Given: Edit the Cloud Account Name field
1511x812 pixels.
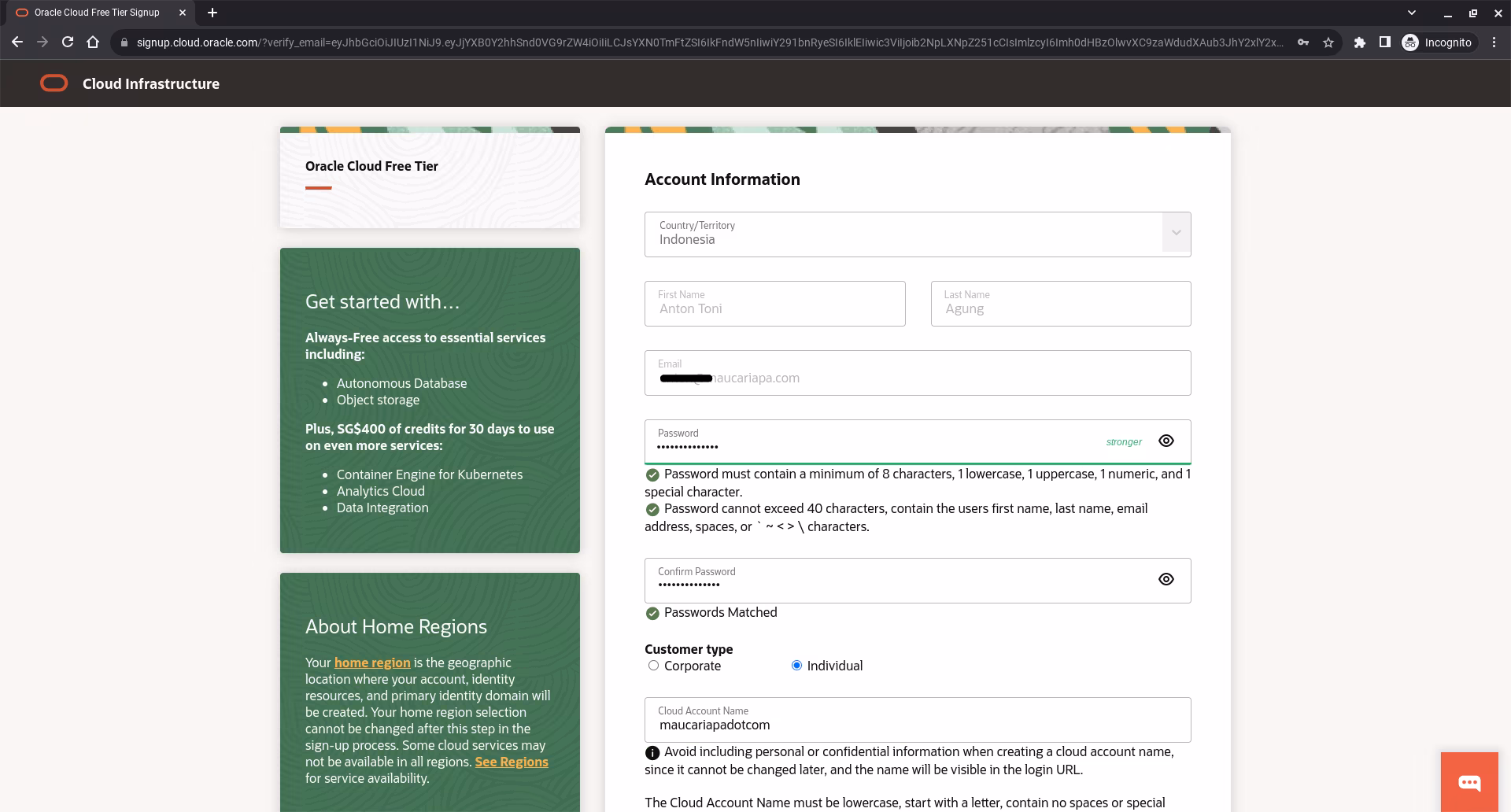Looking at the screenshot, I should point(918,720).
